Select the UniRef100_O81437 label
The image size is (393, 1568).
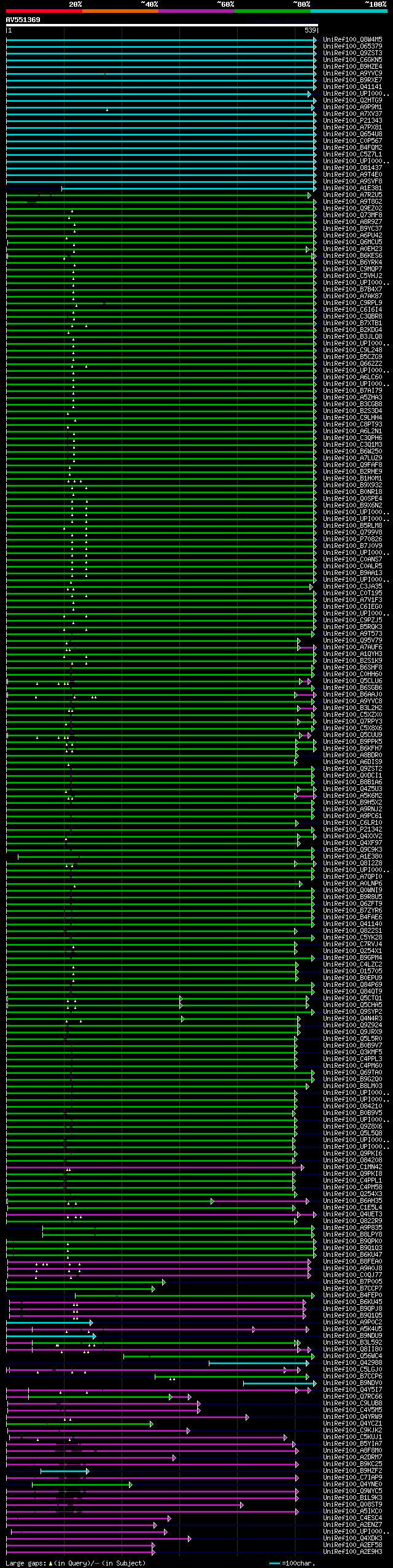(x=352, y=168)
